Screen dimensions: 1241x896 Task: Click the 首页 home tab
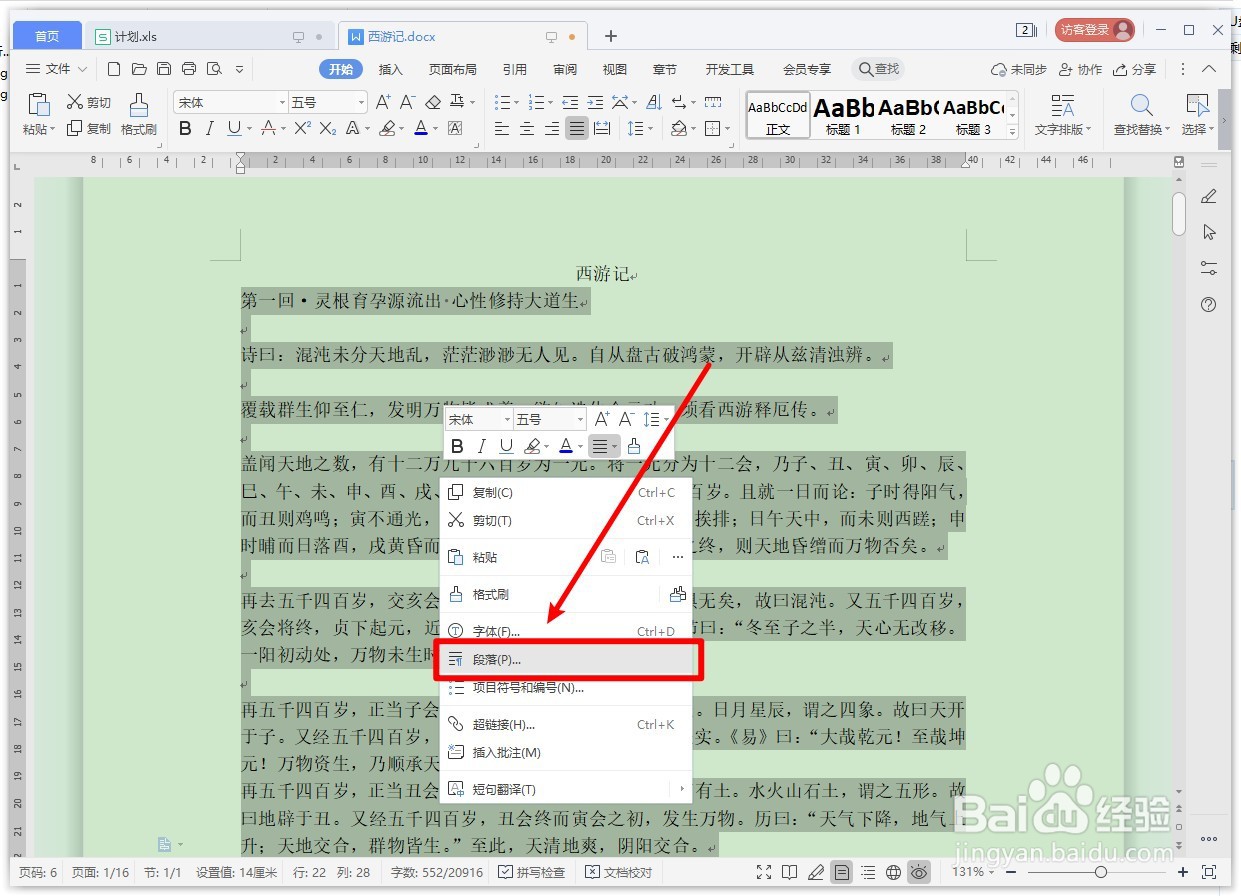pyautogui.click(x=47, y=36)
